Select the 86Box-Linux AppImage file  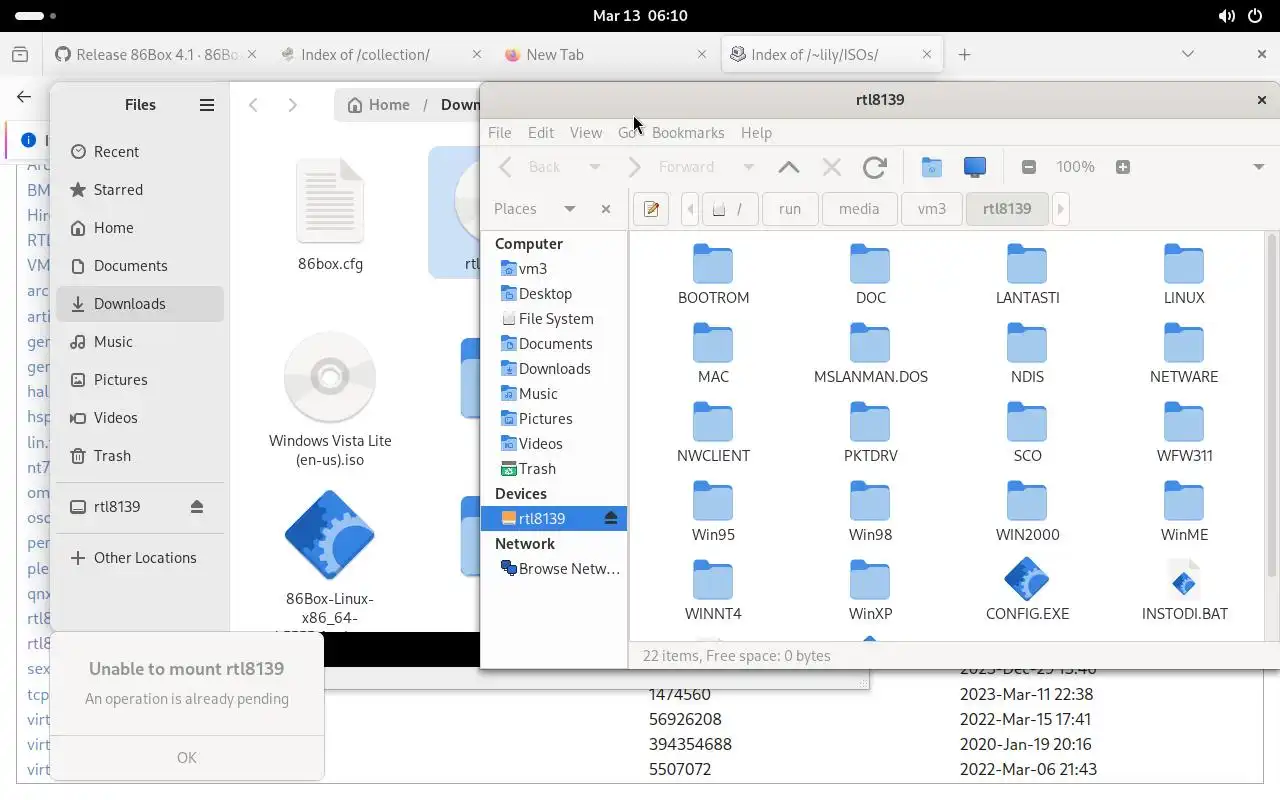click(x=330, y=560)
